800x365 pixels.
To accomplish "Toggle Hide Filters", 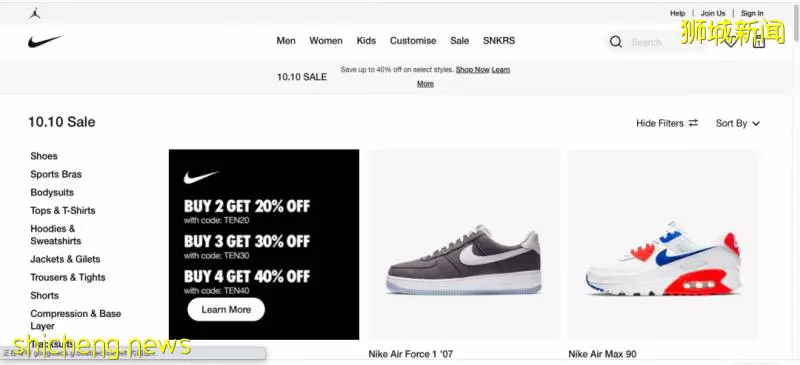I will [x=667, y=123].
